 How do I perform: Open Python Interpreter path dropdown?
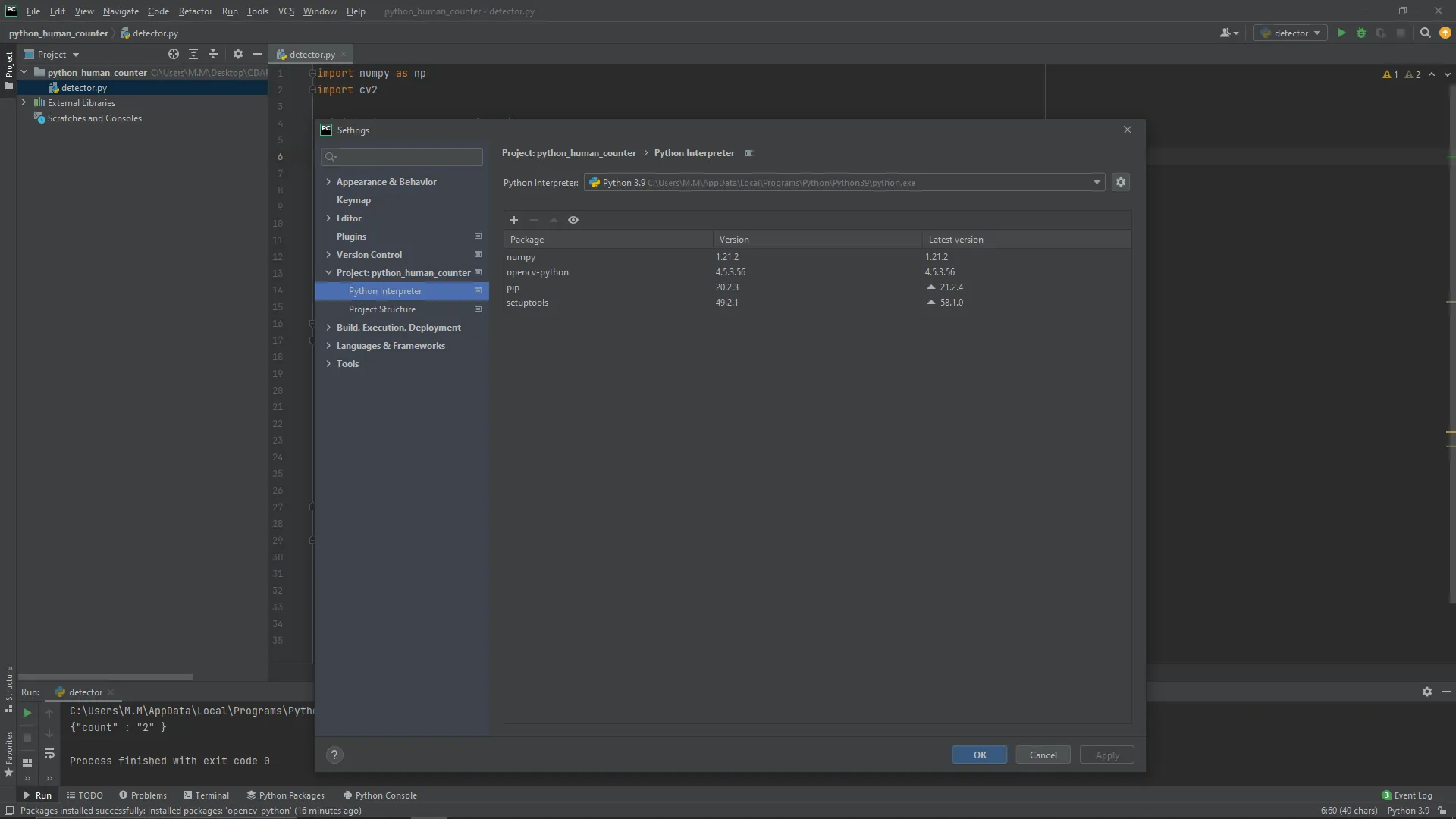point(1097,182)
